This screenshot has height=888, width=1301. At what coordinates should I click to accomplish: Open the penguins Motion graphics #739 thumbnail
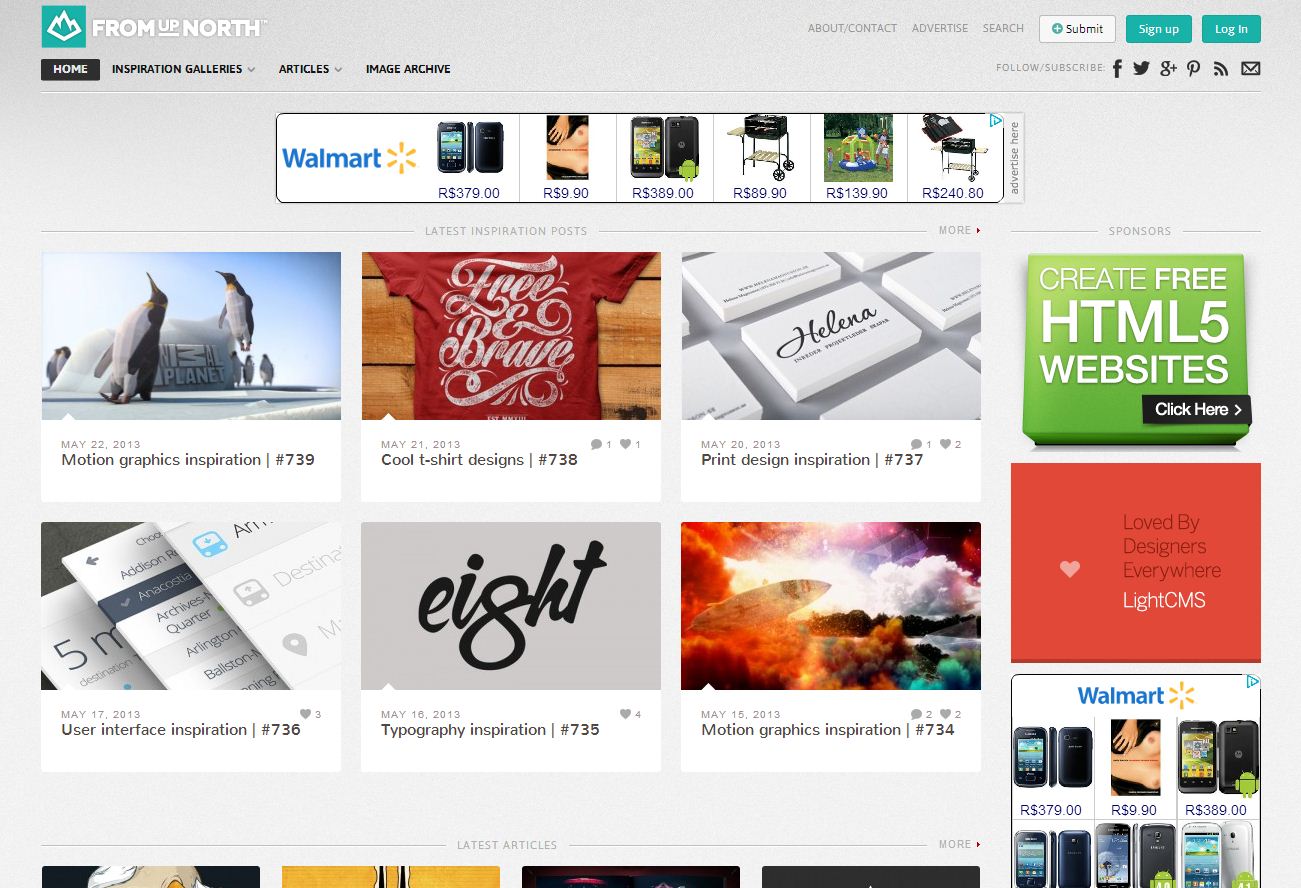[191, 335]
